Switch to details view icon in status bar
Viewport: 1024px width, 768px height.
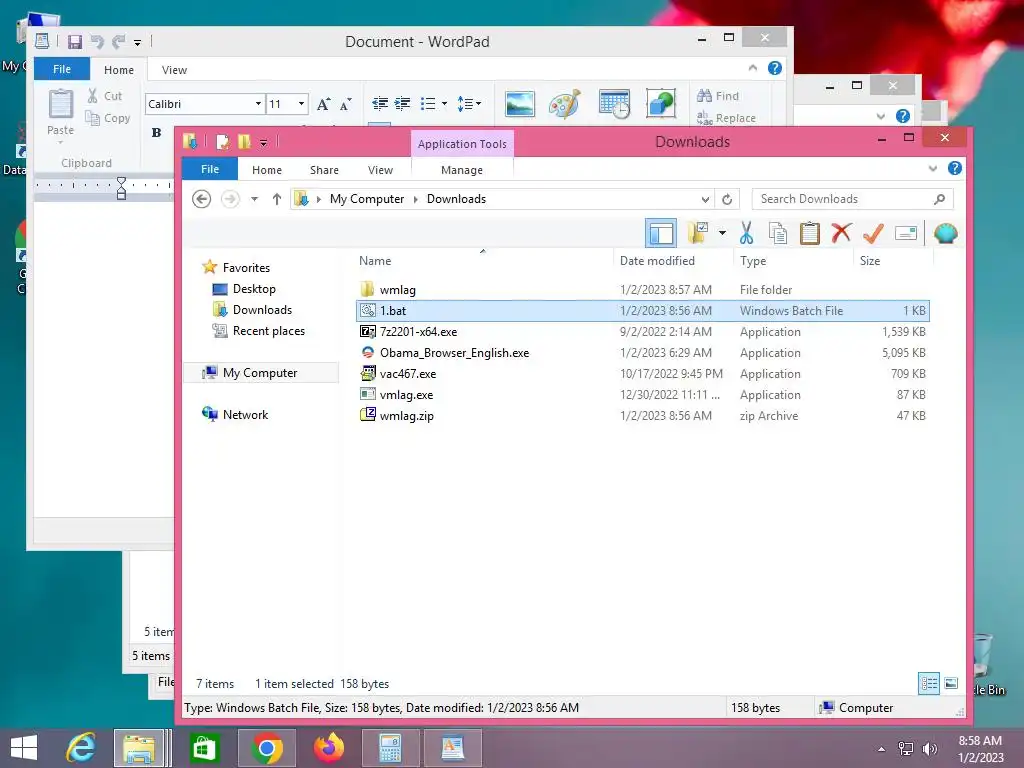[x=929, y=684]
